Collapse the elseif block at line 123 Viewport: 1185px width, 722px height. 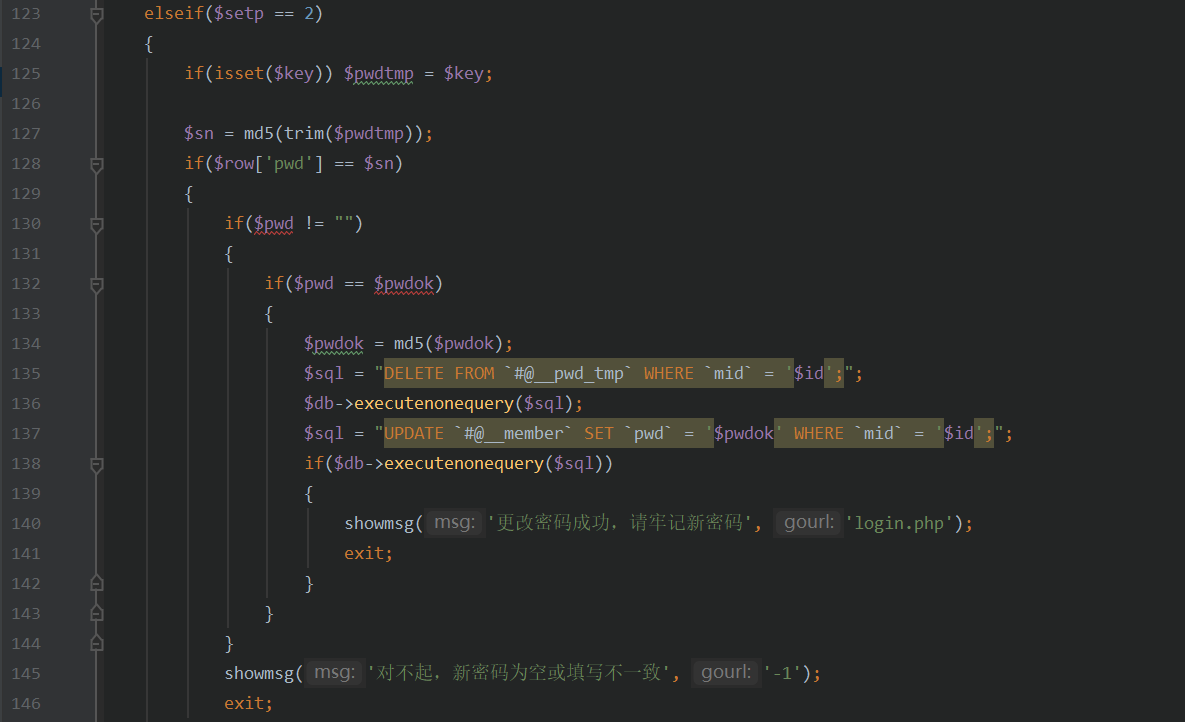(97, 14)
